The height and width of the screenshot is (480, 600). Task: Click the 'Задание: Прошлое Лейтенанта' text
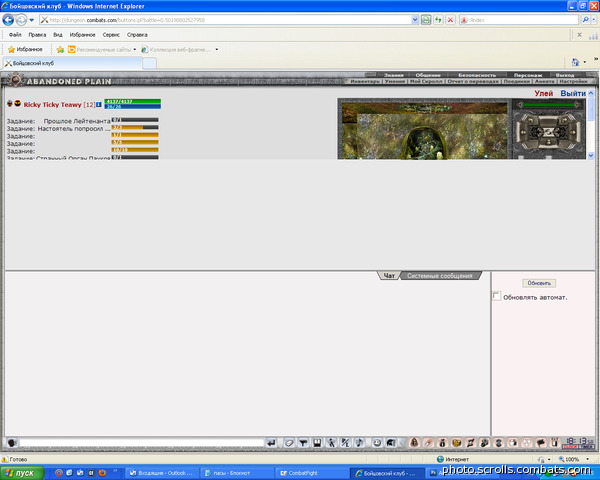(58, 121)
